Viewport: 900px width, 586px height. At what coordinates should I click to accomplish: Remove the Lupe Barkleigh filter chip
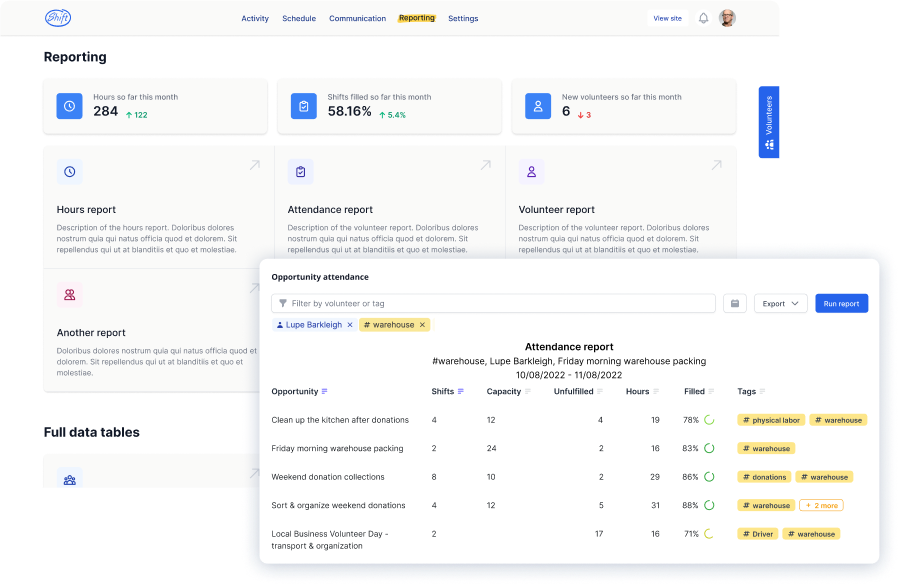349,325
